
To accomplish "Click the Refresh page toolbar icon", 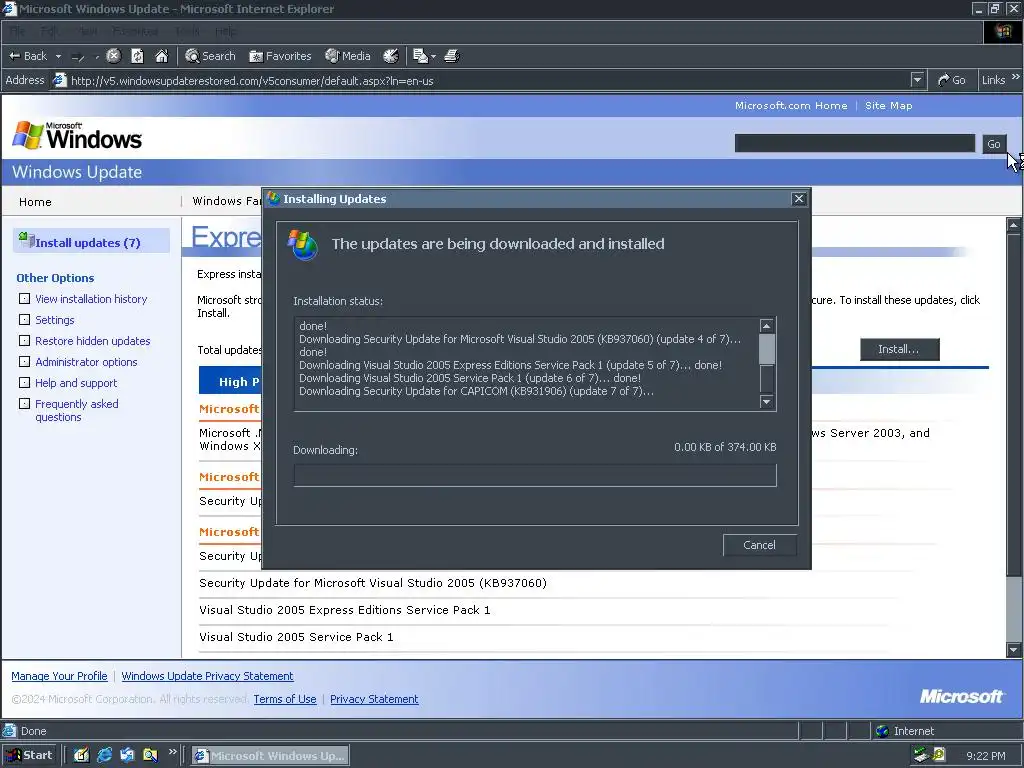I will 137,56.
